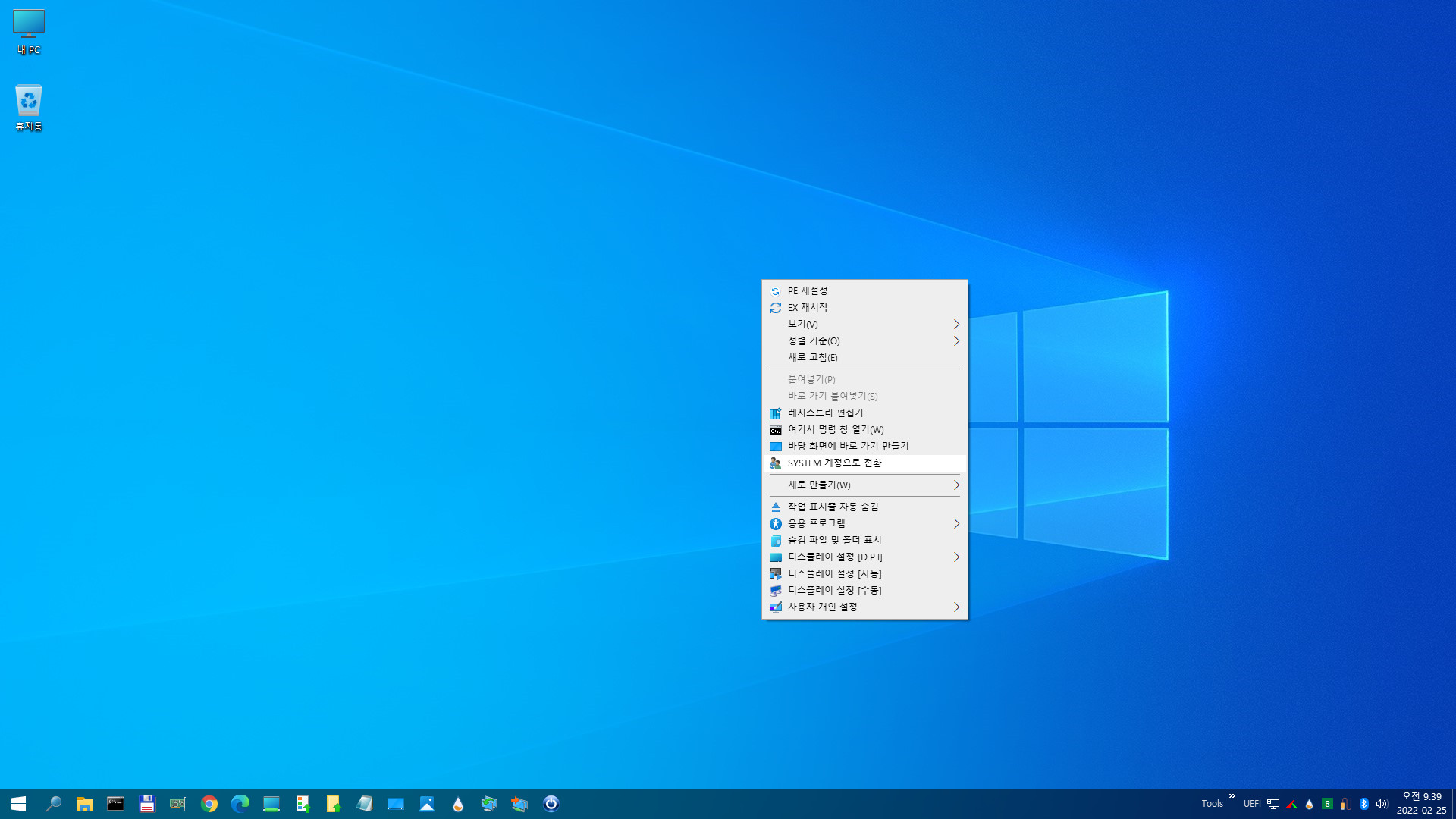Open the clock and date 2022-02-25

coord(1421,804)
